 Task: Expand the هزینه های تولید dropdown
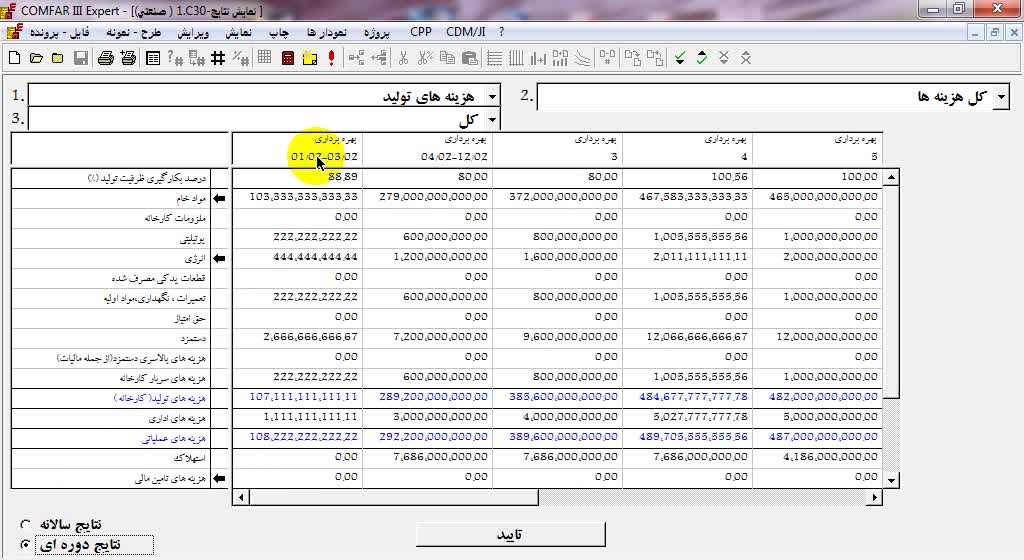click(491, 97)
